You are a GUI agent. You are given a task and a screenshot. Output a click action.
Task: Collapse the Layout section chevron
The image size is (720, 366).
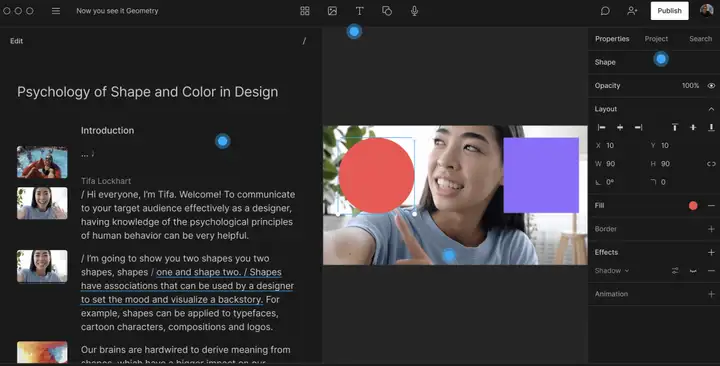point(711,109)
